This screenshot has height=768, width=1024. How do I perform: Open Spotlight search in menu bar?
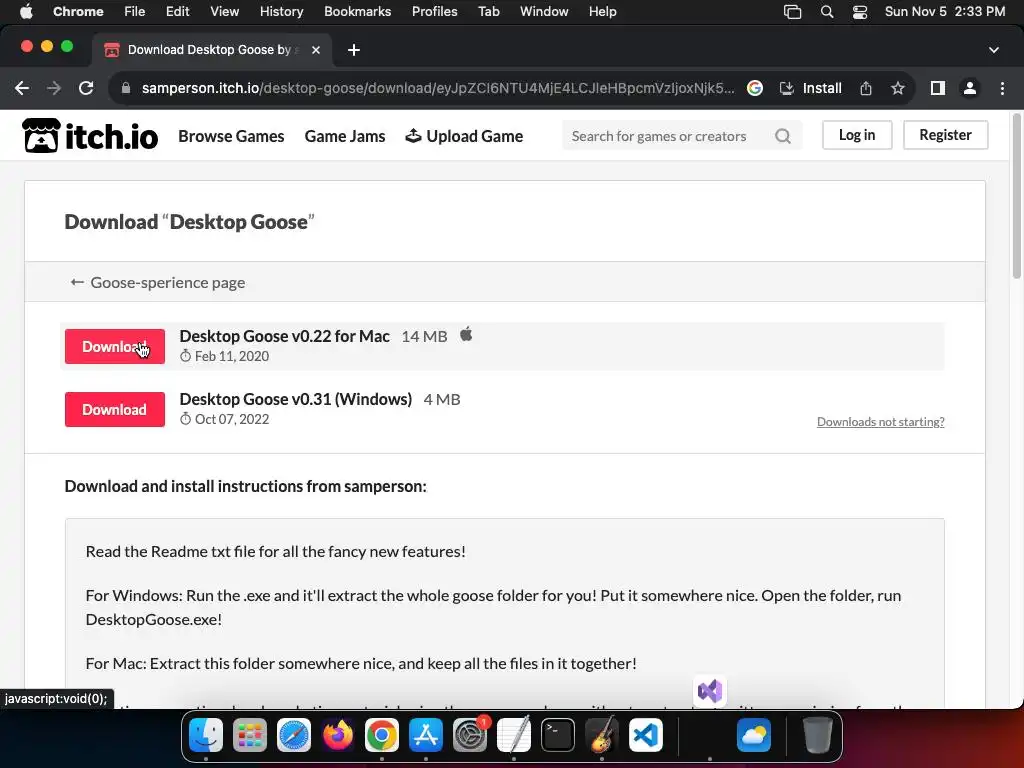click(827, 12)
